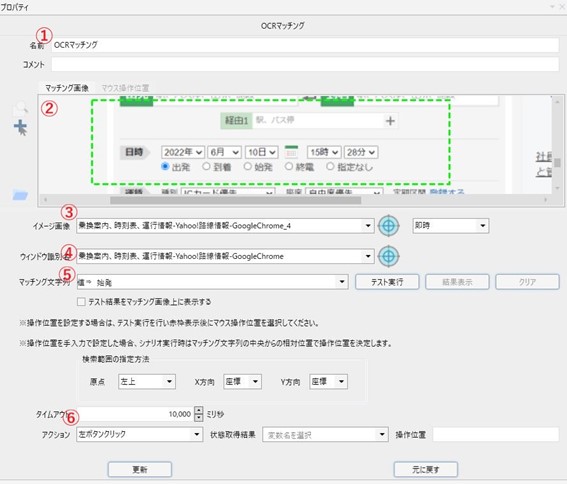Select 終電 radio button in preview
This screenshot has width=567, height=484.
point(289,166)
